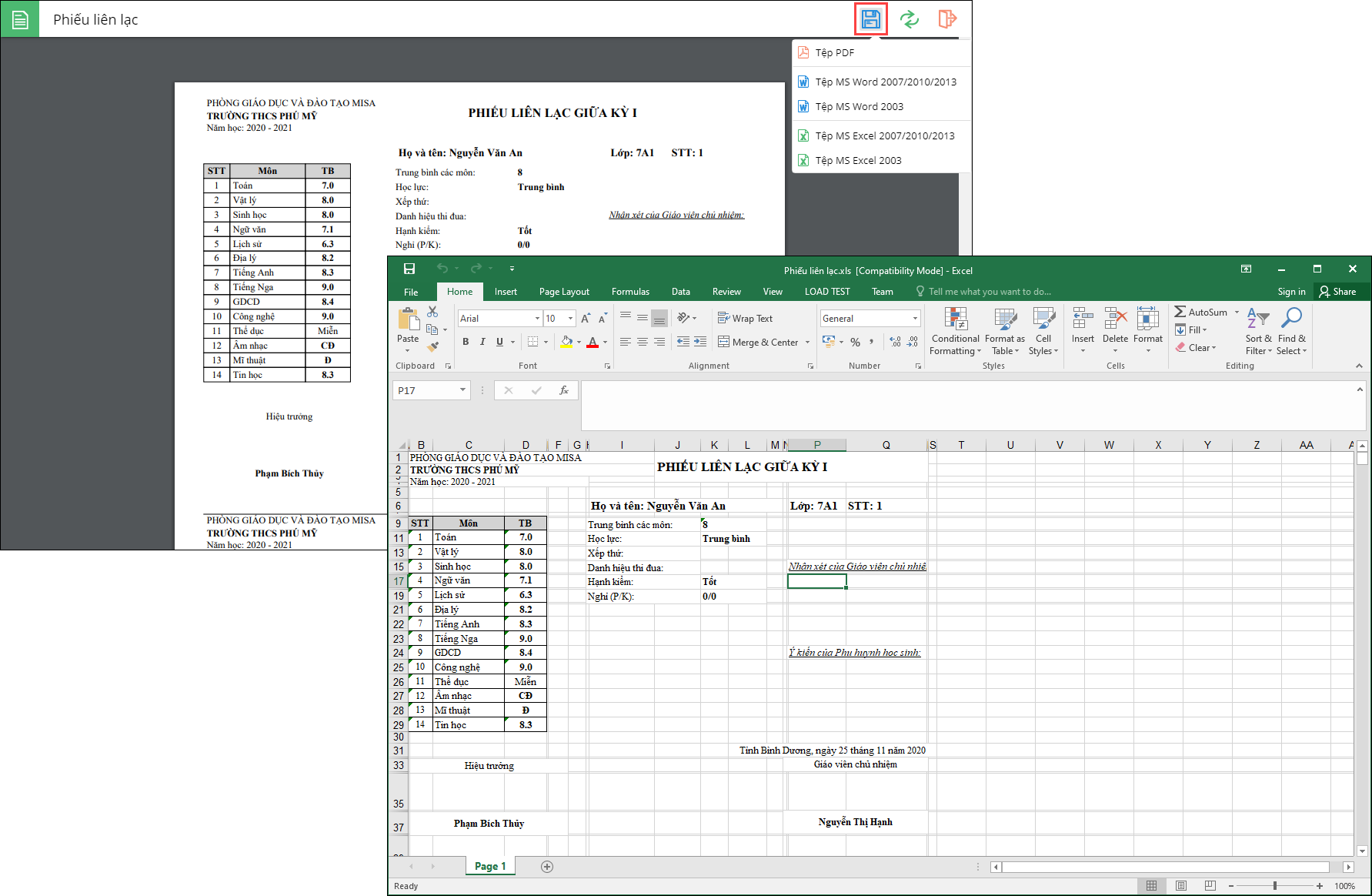Toggle Bold formatting
Image resolution: width=1372 pixels, height=896 pixels.
[466, 342]
